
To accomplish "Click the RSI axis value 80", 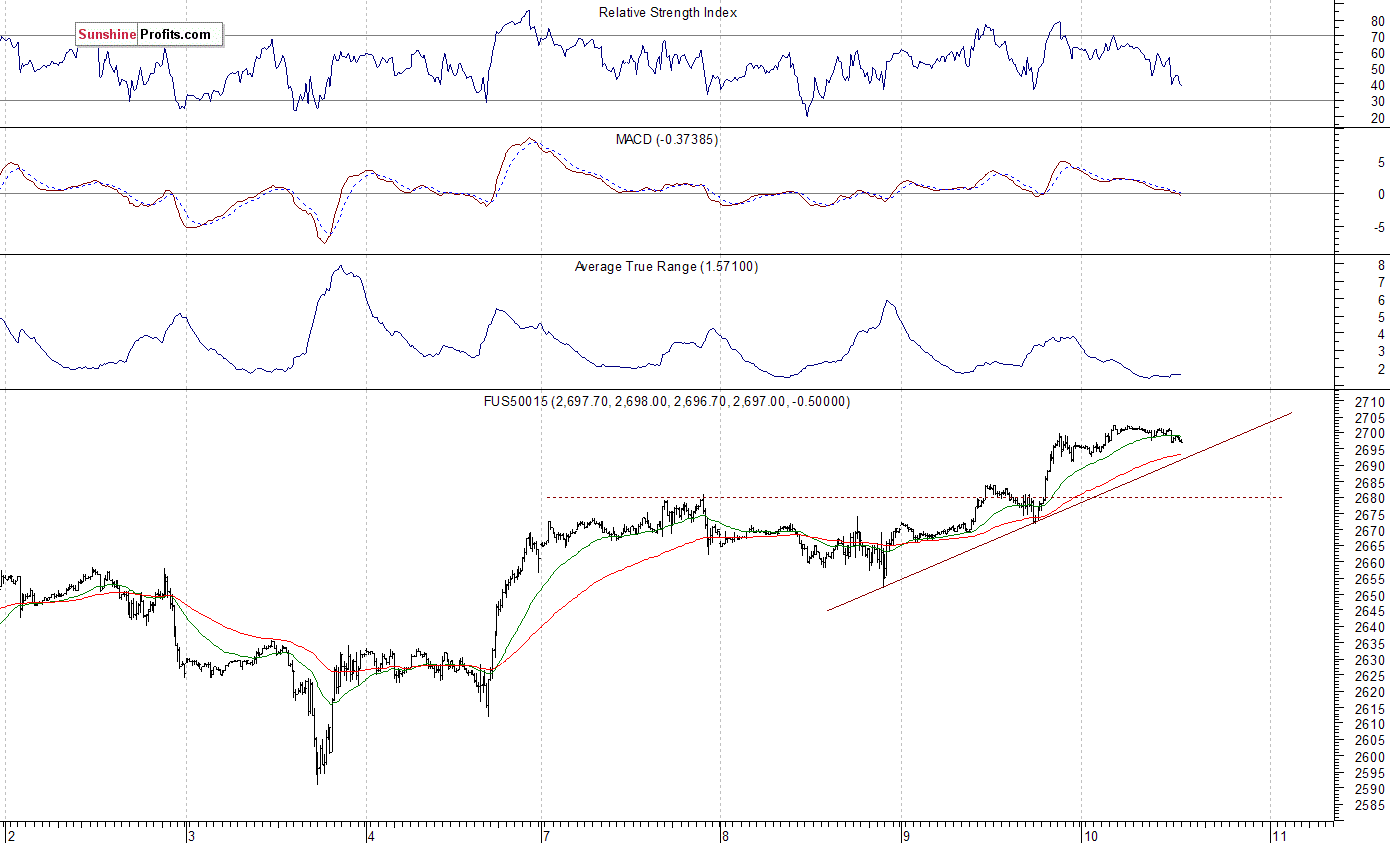I will [x=1378, y=20].
